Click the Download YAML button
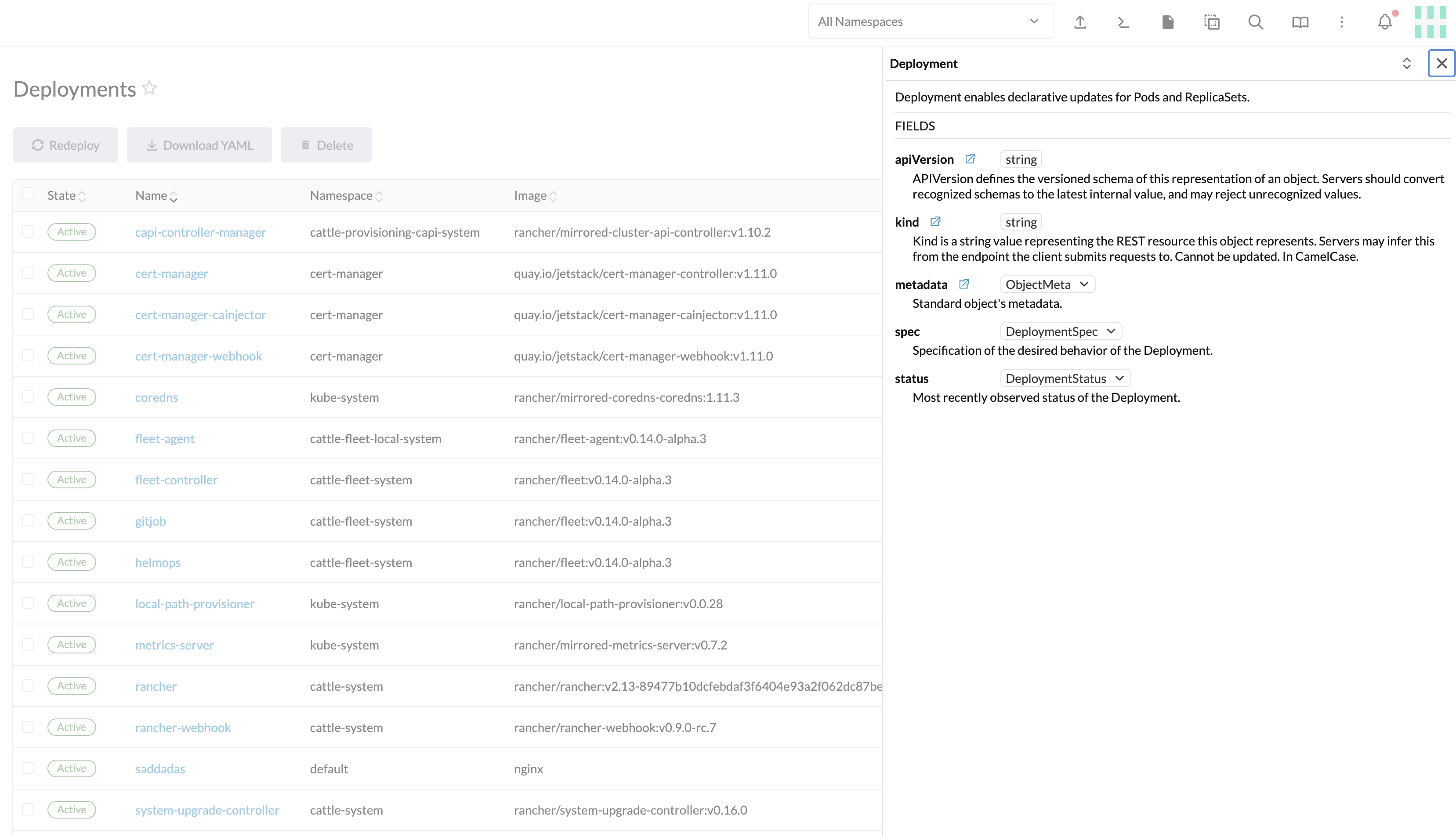 click(199, 145)
